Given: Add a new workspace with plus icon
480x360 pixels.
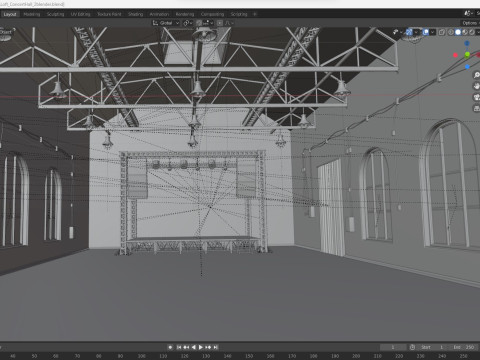Looking at the screenshot, I should pyautogui.click(x=255, y=14).
